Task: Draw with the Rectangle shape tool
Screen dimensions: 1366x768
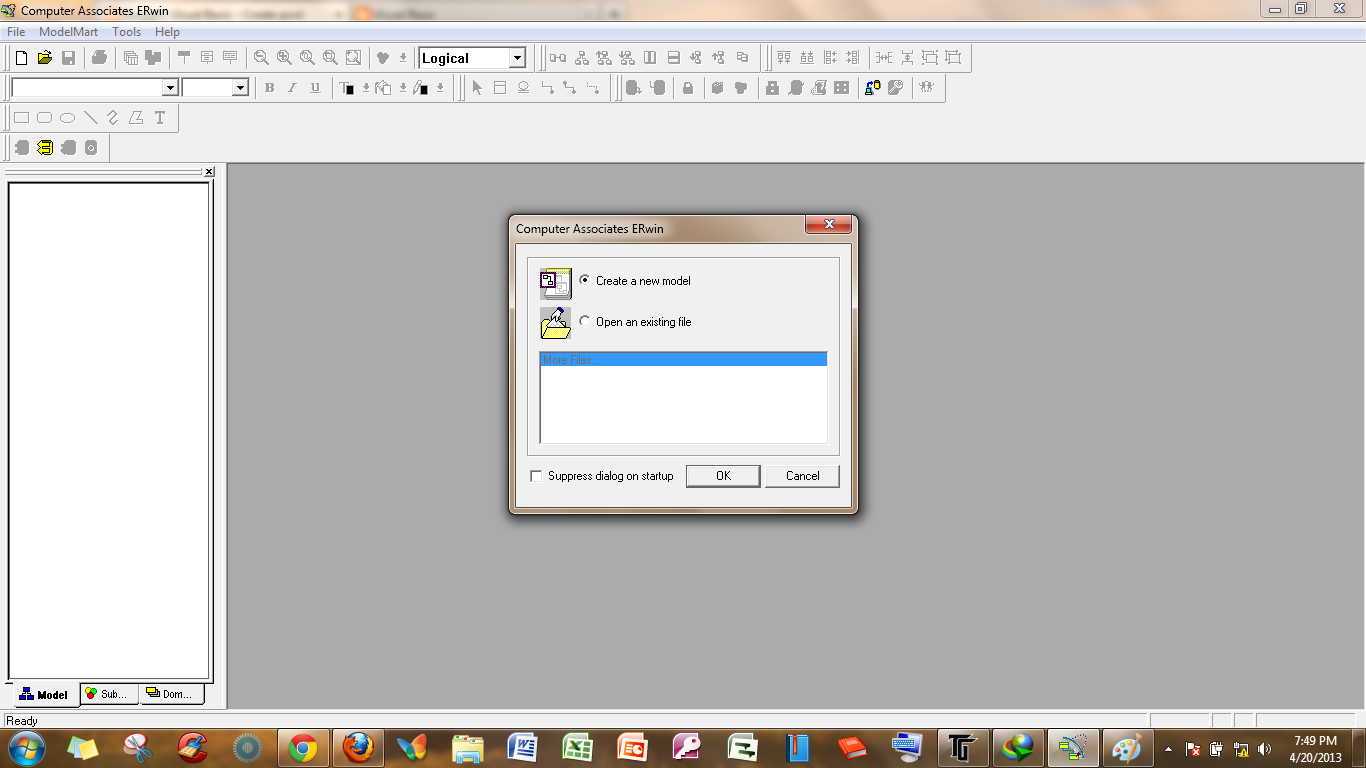Action: pyautogui.click(x=21, y=118)
